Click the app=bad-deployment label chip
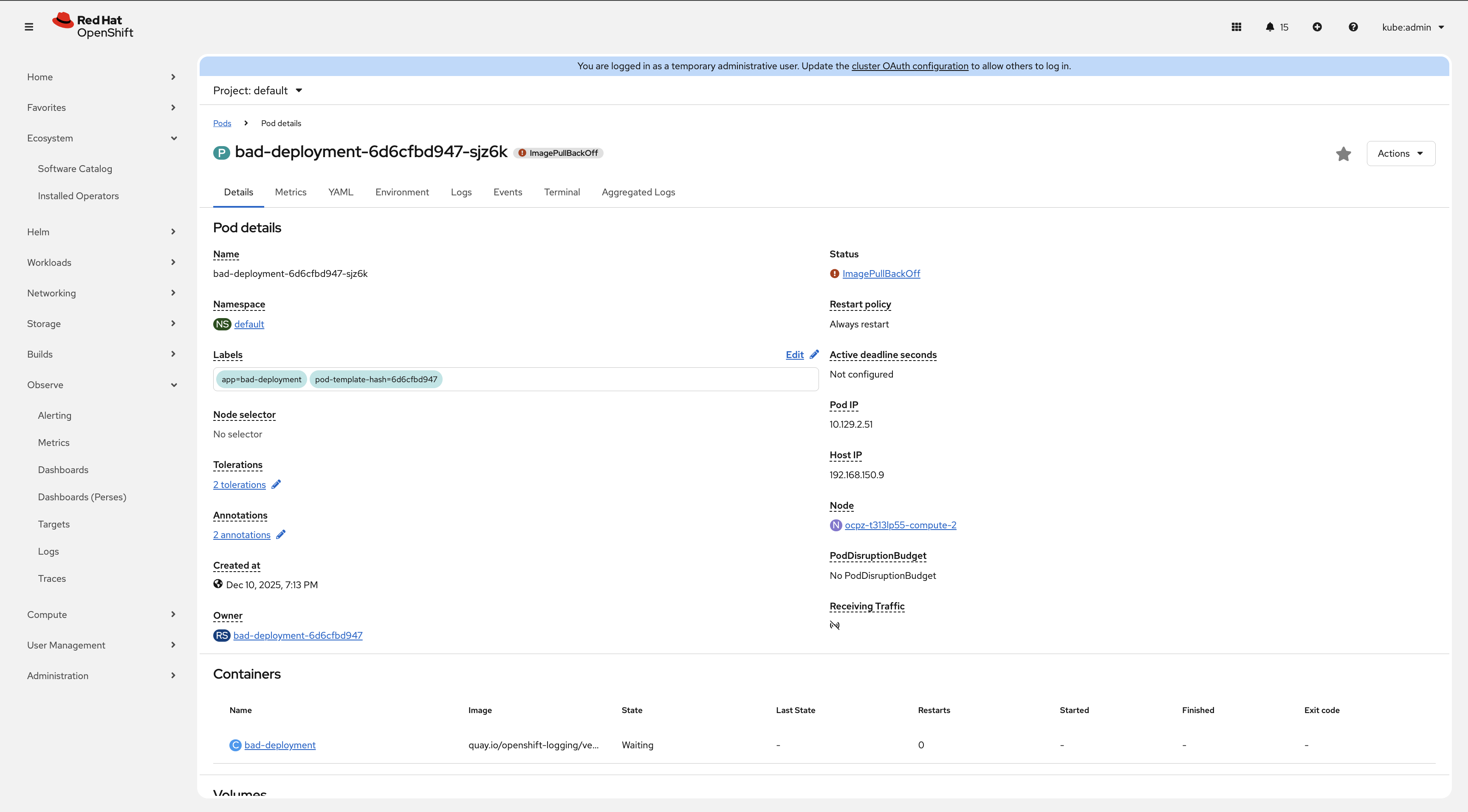The image size is (1468, 812). [262, 380]
